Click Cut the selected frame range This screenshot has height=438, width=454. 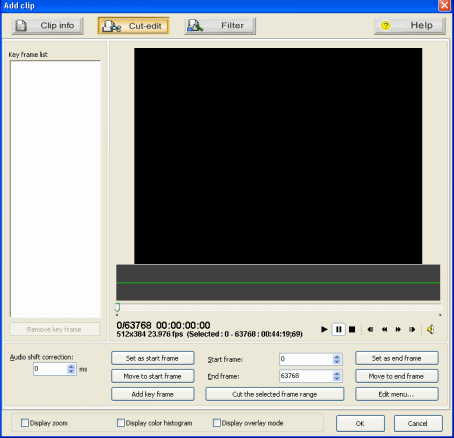275,394
